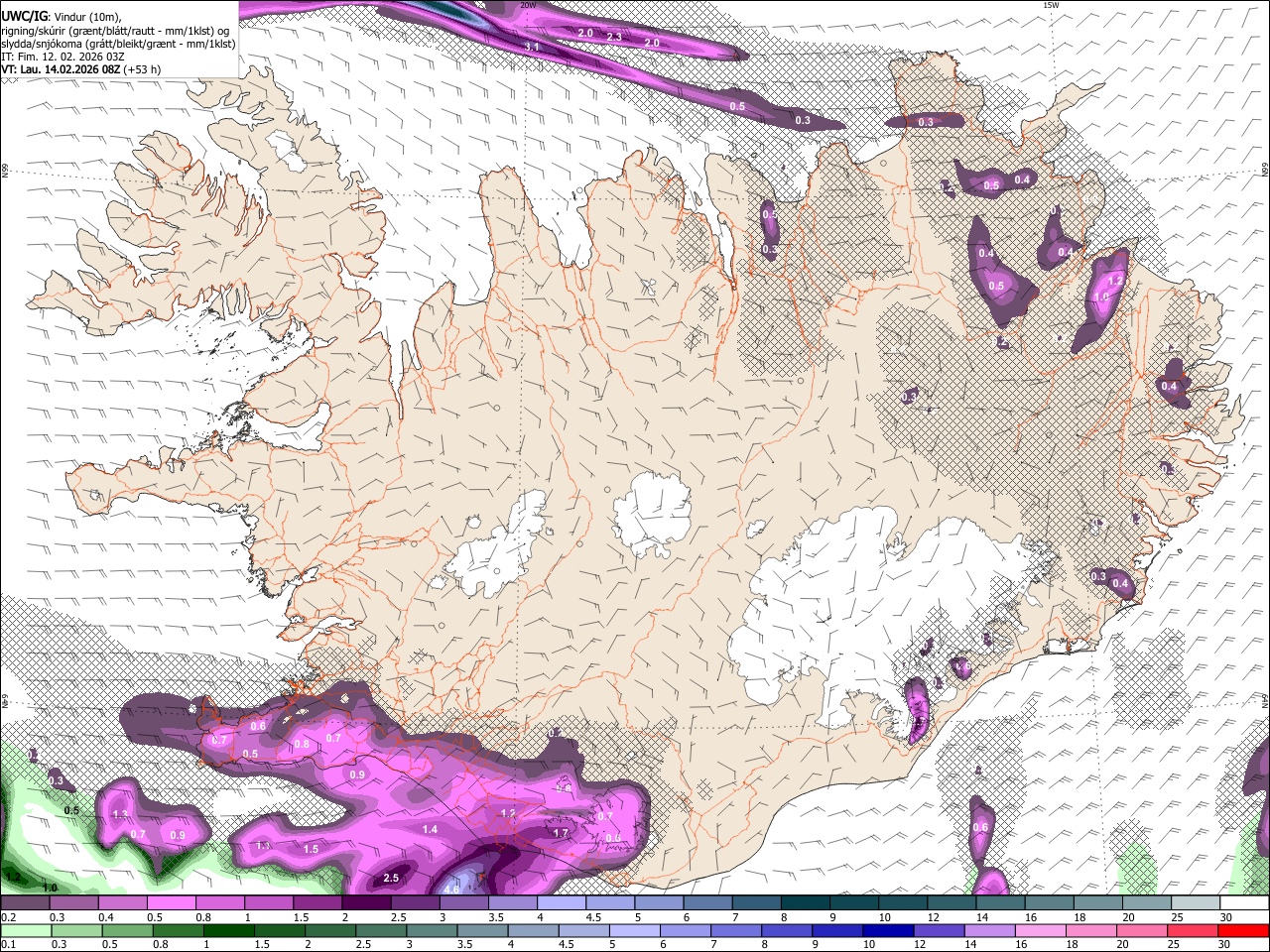Pick the upper legend swatch between 1 and 1.5
The height and width of the screenshot is (952, 1270).
click(268, 902)
